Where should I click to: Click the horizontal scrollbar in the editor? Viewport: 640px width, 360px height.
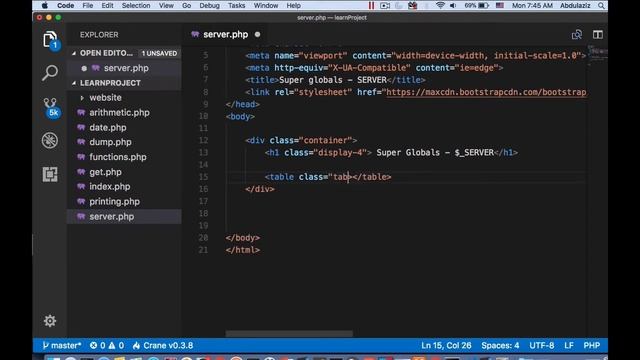coord(289,333)
